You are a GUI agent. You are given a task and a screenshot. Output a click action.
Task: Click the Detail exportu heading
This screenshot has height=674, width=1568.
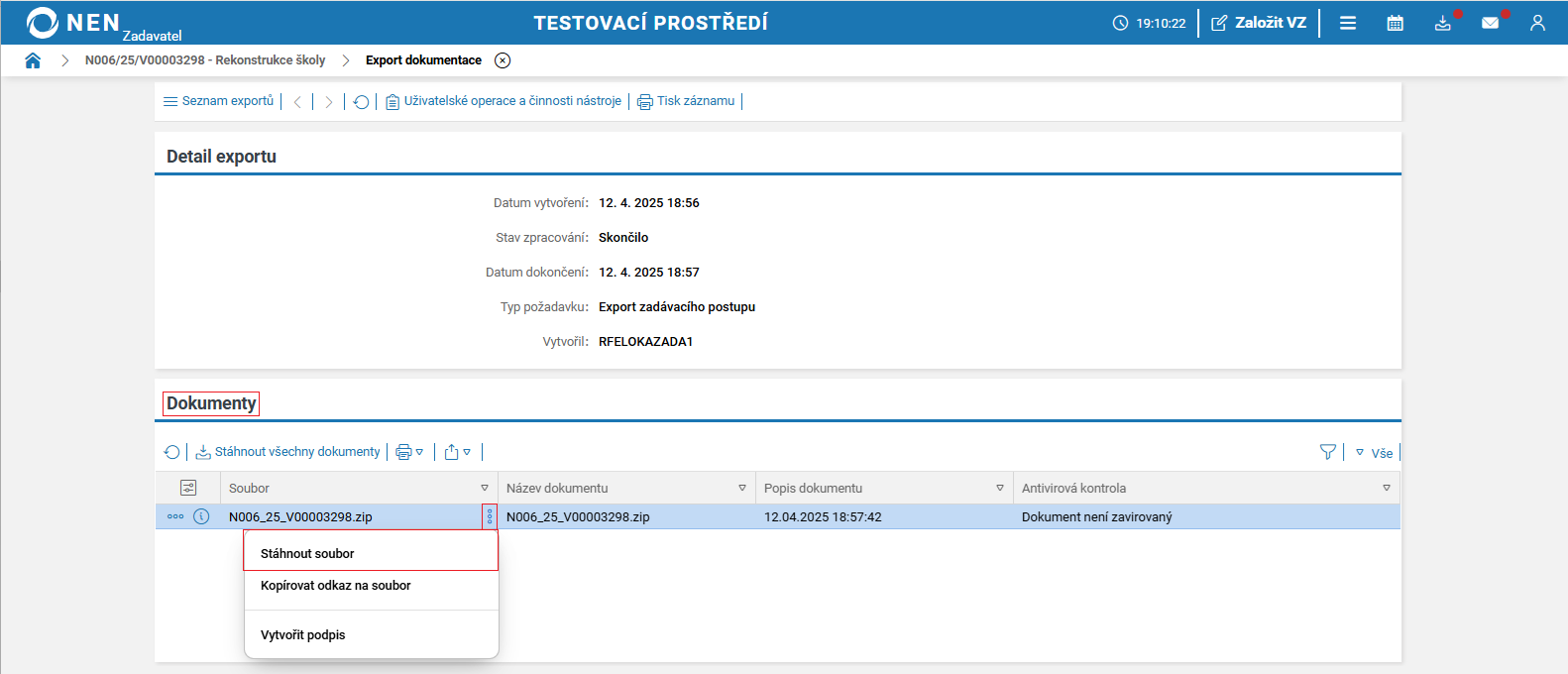pyautogui.click(x=221, y=157)
